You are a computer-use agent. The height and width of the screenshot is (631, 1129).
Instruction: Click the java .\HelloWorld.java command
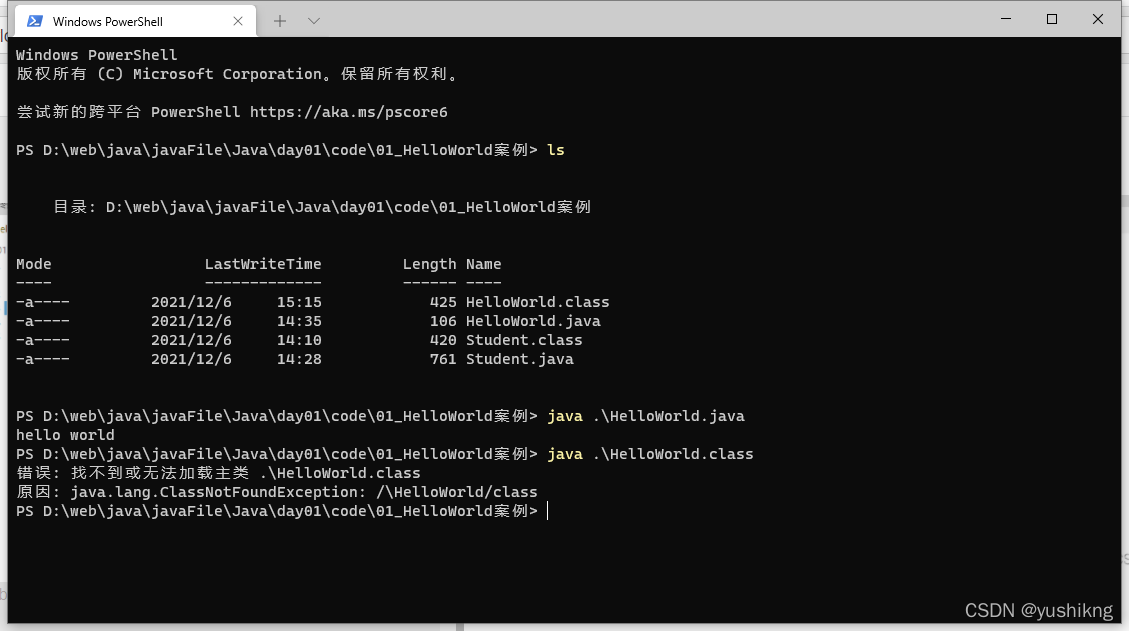(648, 415)
